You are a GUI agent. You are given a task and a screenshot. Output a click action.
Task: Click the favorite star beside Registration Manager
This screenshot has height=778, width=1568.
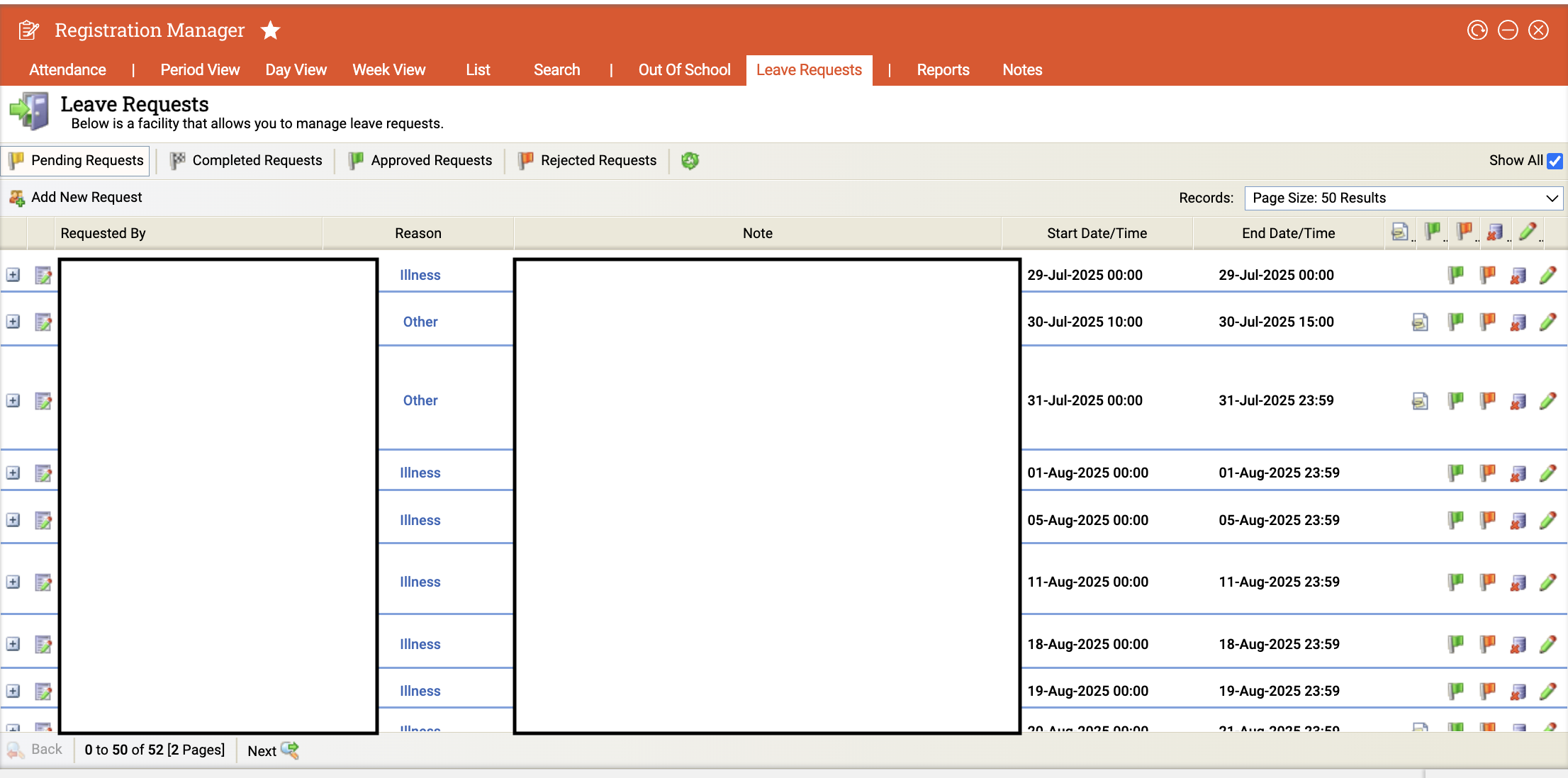(x=270, y=30)
